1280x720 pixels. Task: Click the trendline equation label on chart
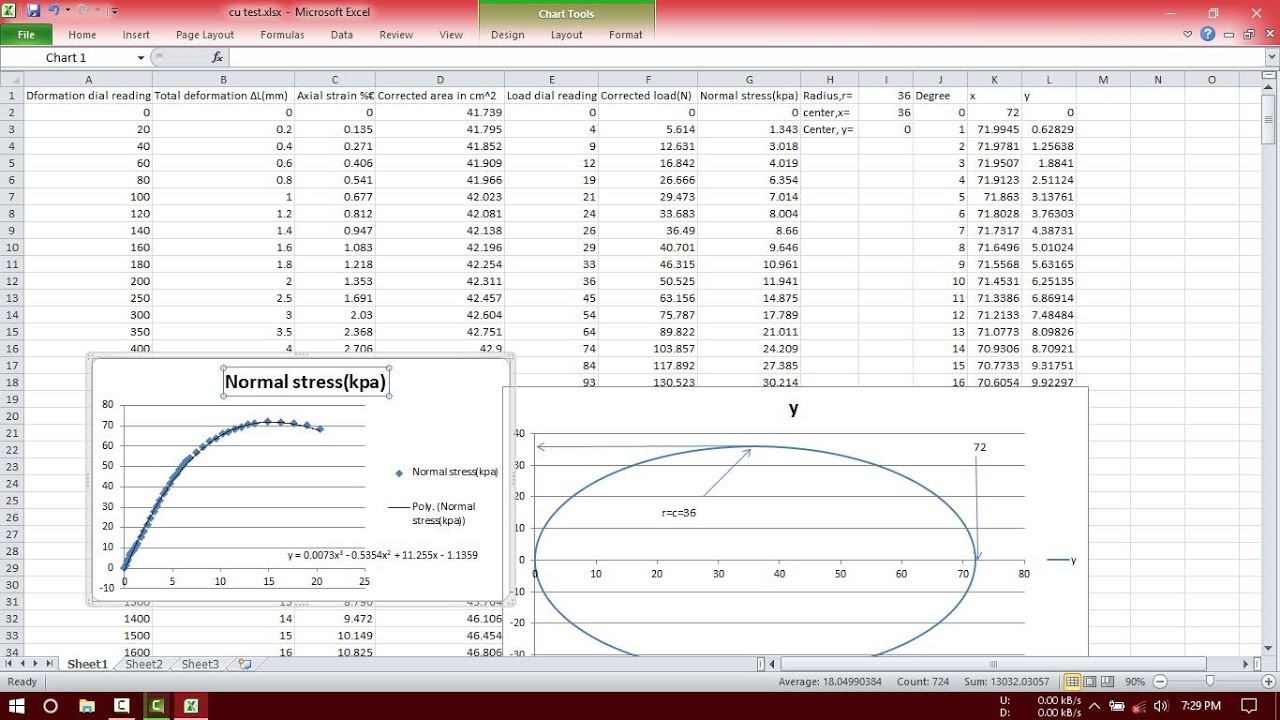(382, 554)
